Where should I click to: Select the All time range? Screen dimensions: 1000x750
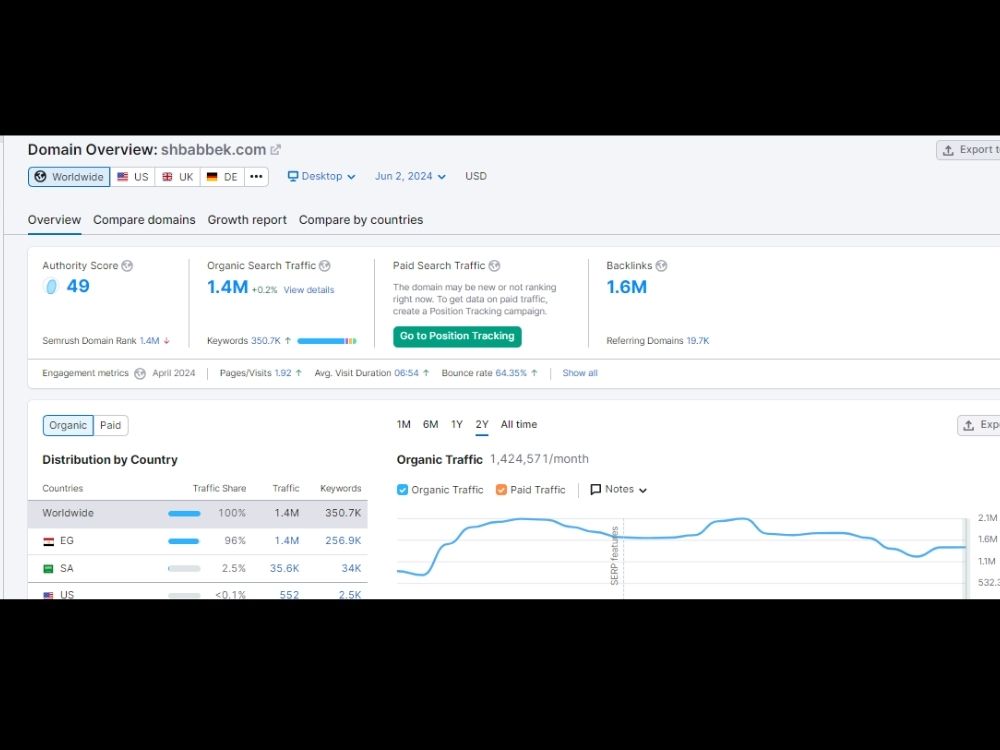click(x=518, y=425)
